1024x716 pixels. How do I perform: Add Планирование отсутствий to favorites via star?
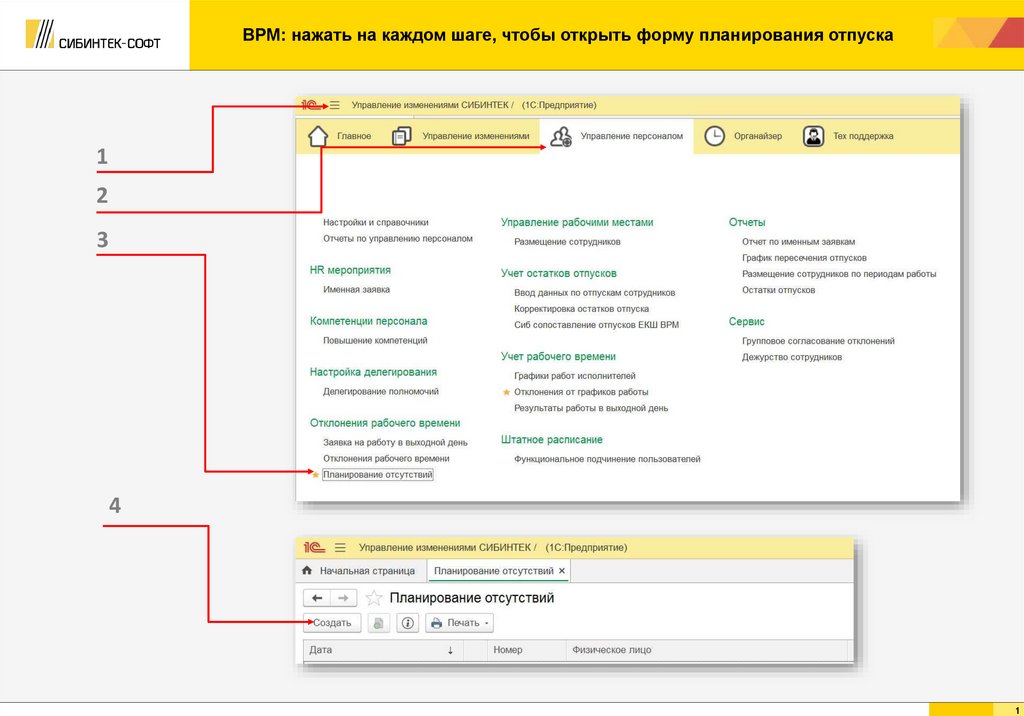coord(374,598)
